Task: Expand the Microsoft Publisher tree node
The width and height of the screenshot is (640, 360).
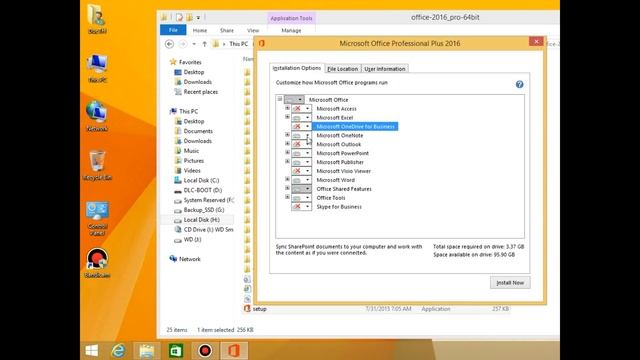Action: (x=287, y=162)
